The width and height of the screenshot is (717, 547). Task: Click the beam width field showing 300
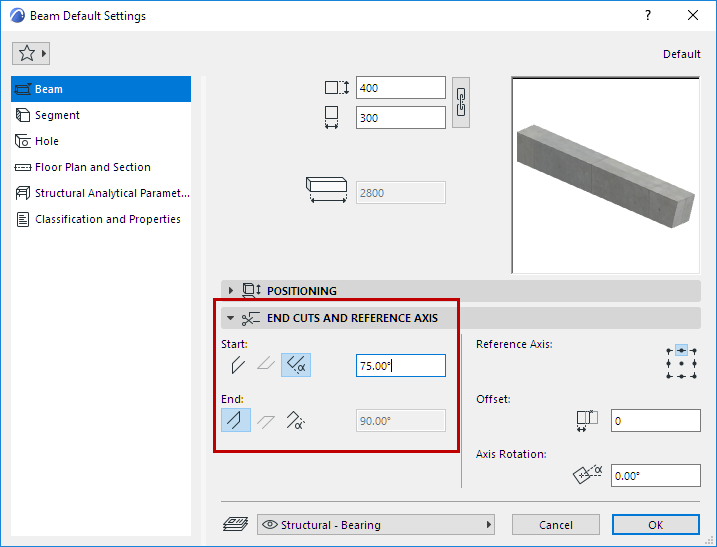tap(401, 118)
